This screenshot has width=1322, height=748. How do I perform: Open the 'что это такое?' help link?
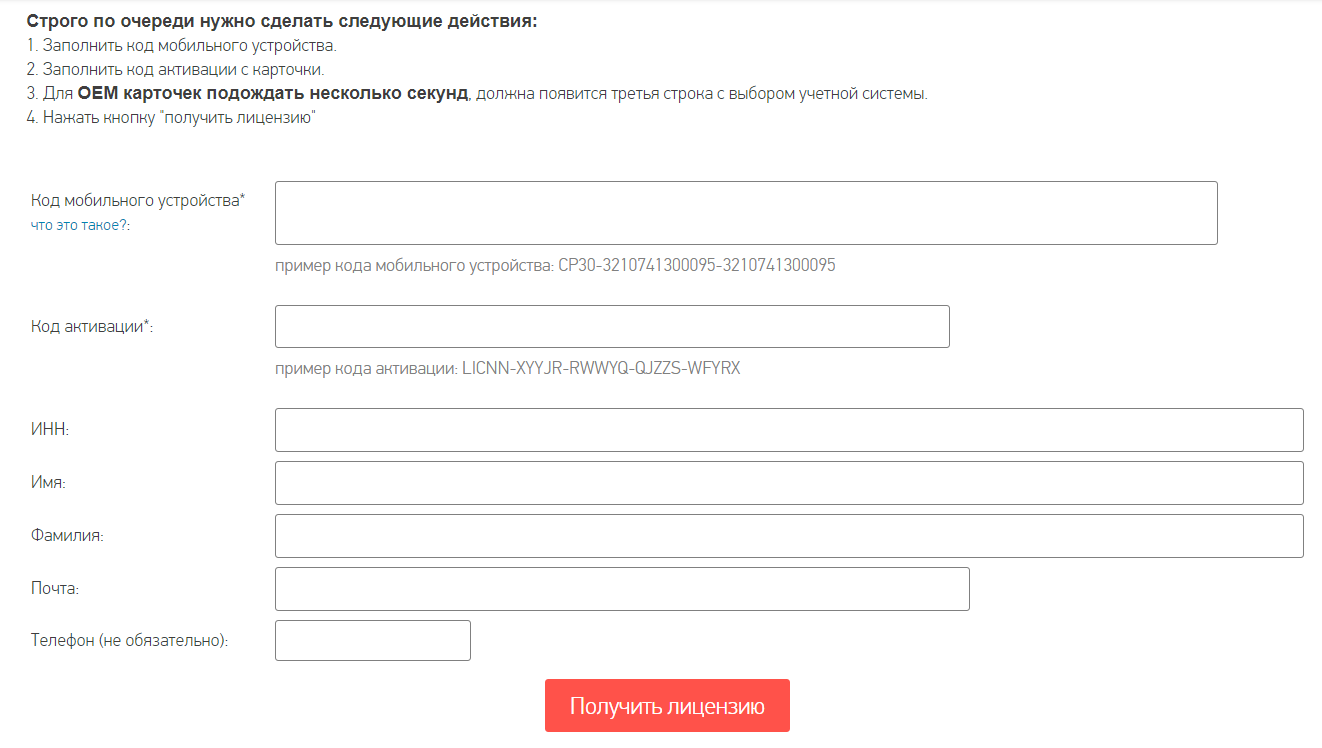point(81,226)
